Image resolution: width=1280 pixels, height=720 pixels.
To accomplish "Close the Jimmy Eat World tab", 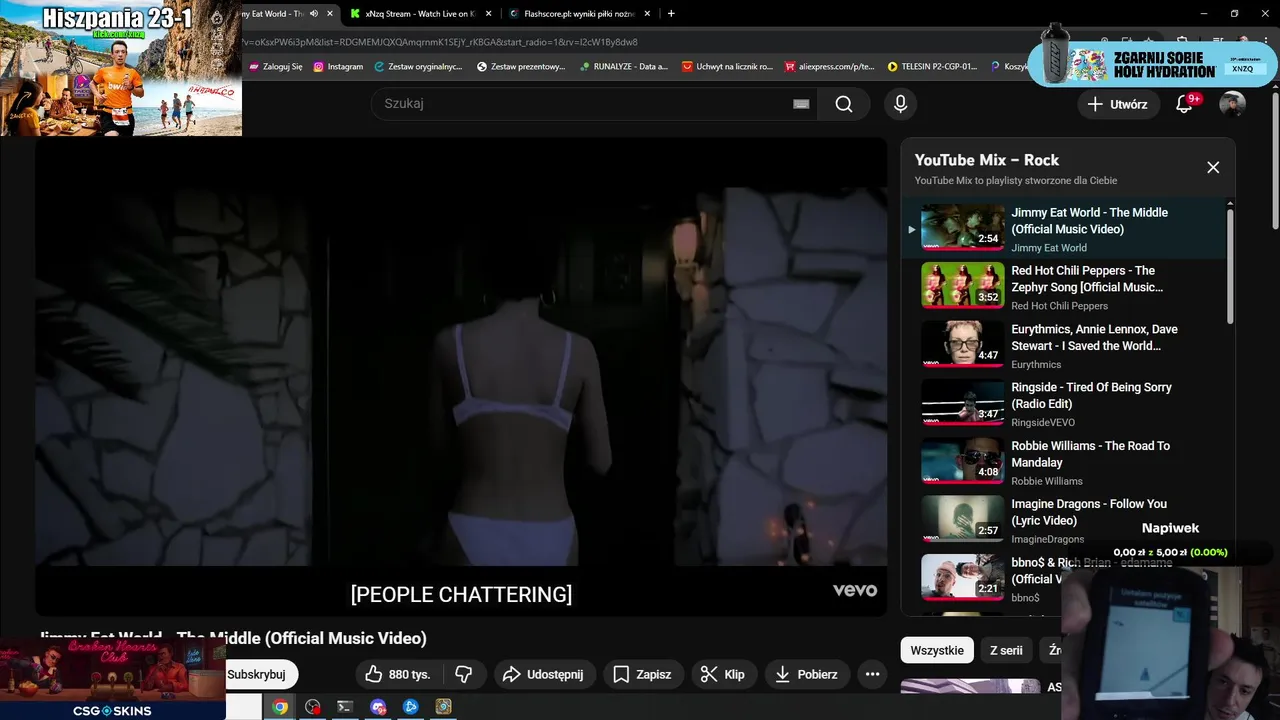I will 330,14.
